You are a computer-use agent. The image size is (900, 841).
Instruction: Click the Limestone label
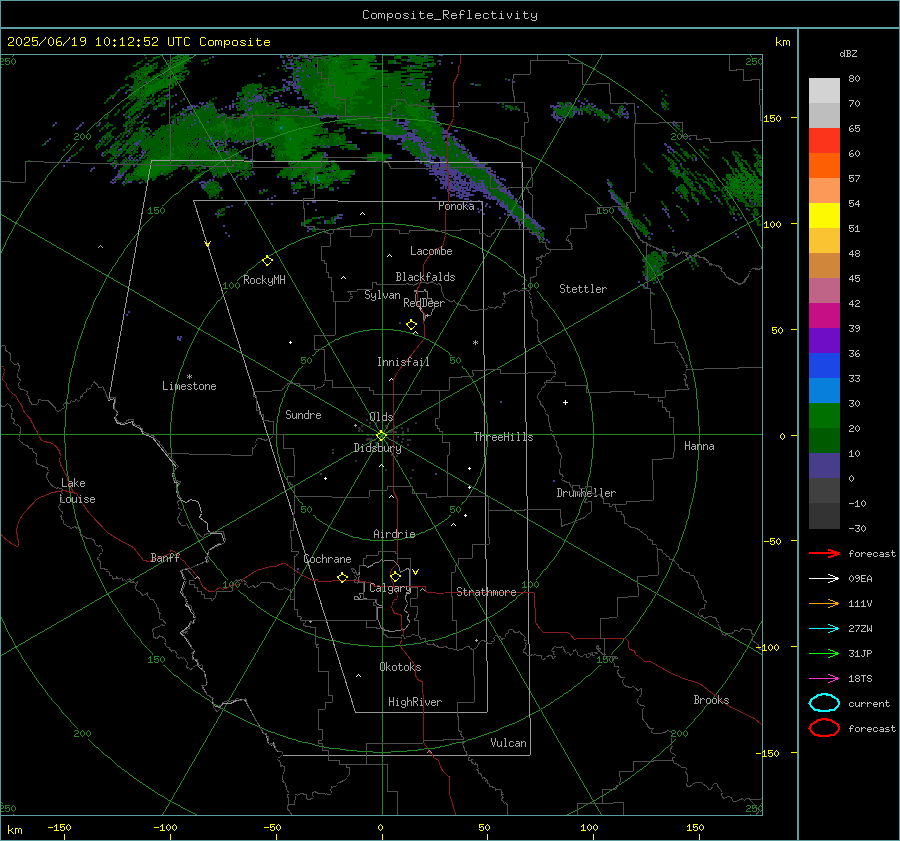(189, 386)
